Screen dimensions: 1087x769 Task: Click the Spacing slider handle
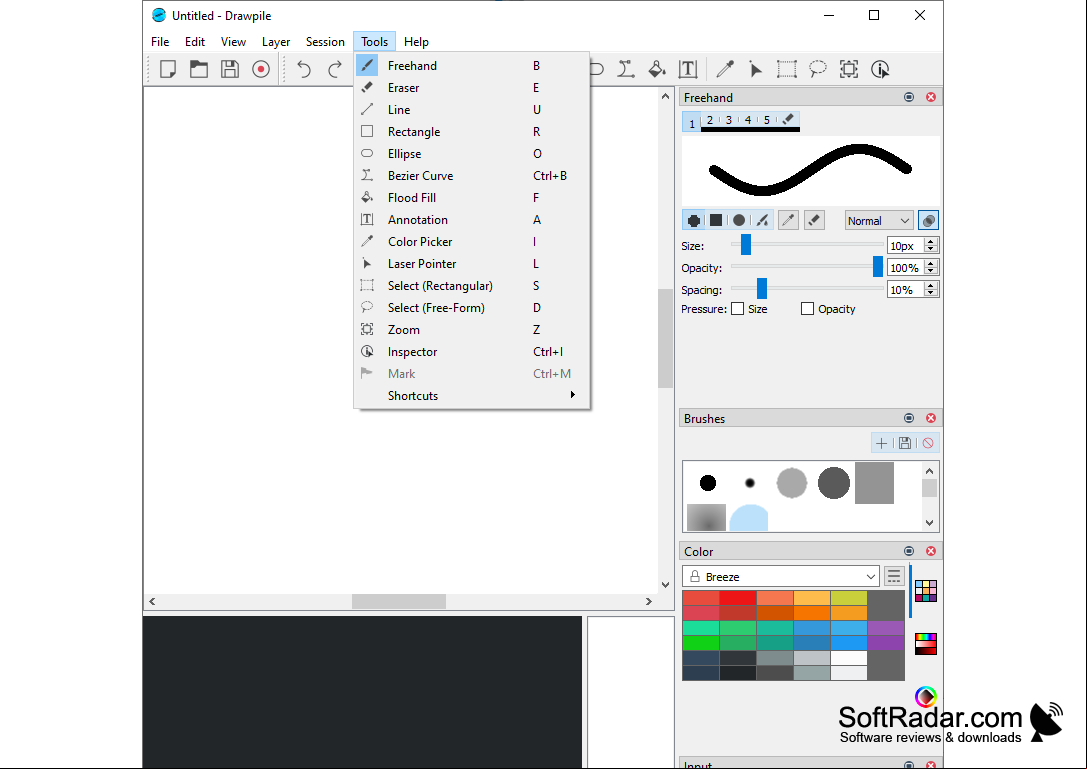click(762, 288)
